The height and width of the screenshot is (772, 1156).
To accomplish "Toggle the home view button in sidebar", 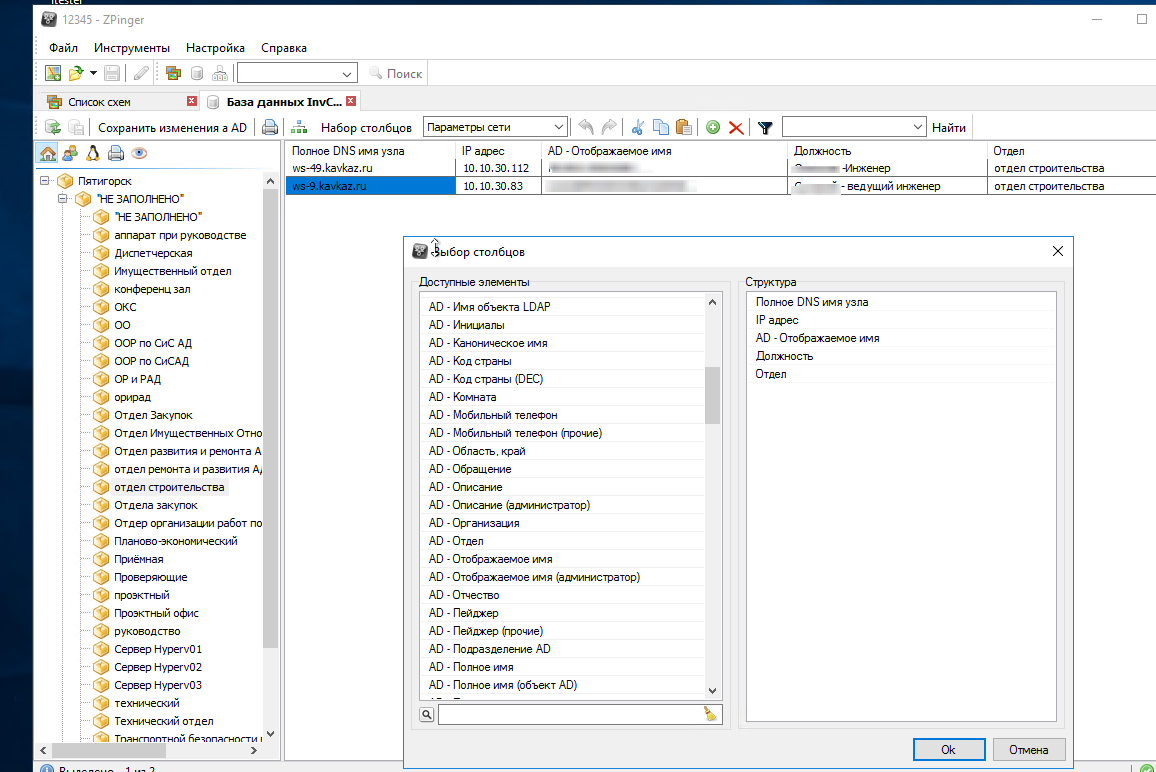I will pos(47,153).
